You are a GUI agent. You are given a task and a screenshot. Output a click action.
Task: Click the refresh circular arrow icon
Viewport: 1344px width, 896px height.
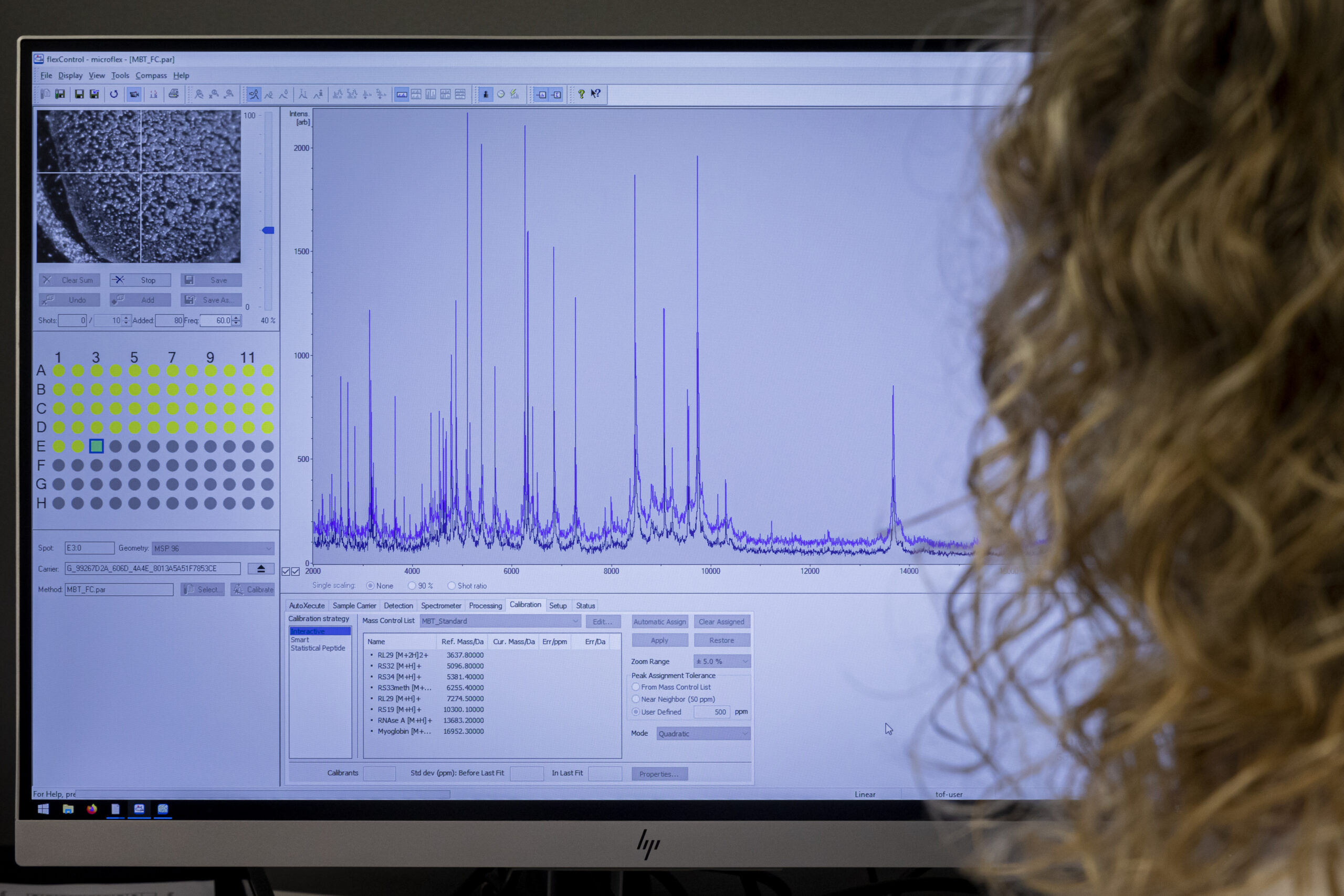click(114, 94)
